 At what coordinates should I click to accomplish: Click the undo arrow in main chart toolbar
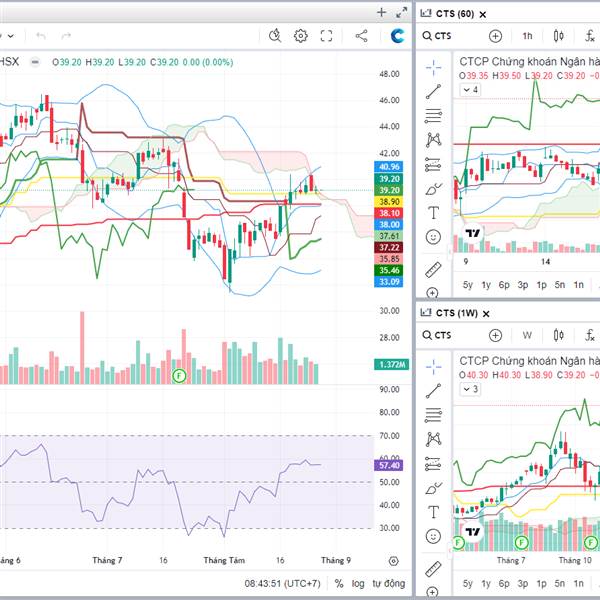pyautogui.click(x=41, y=36)
